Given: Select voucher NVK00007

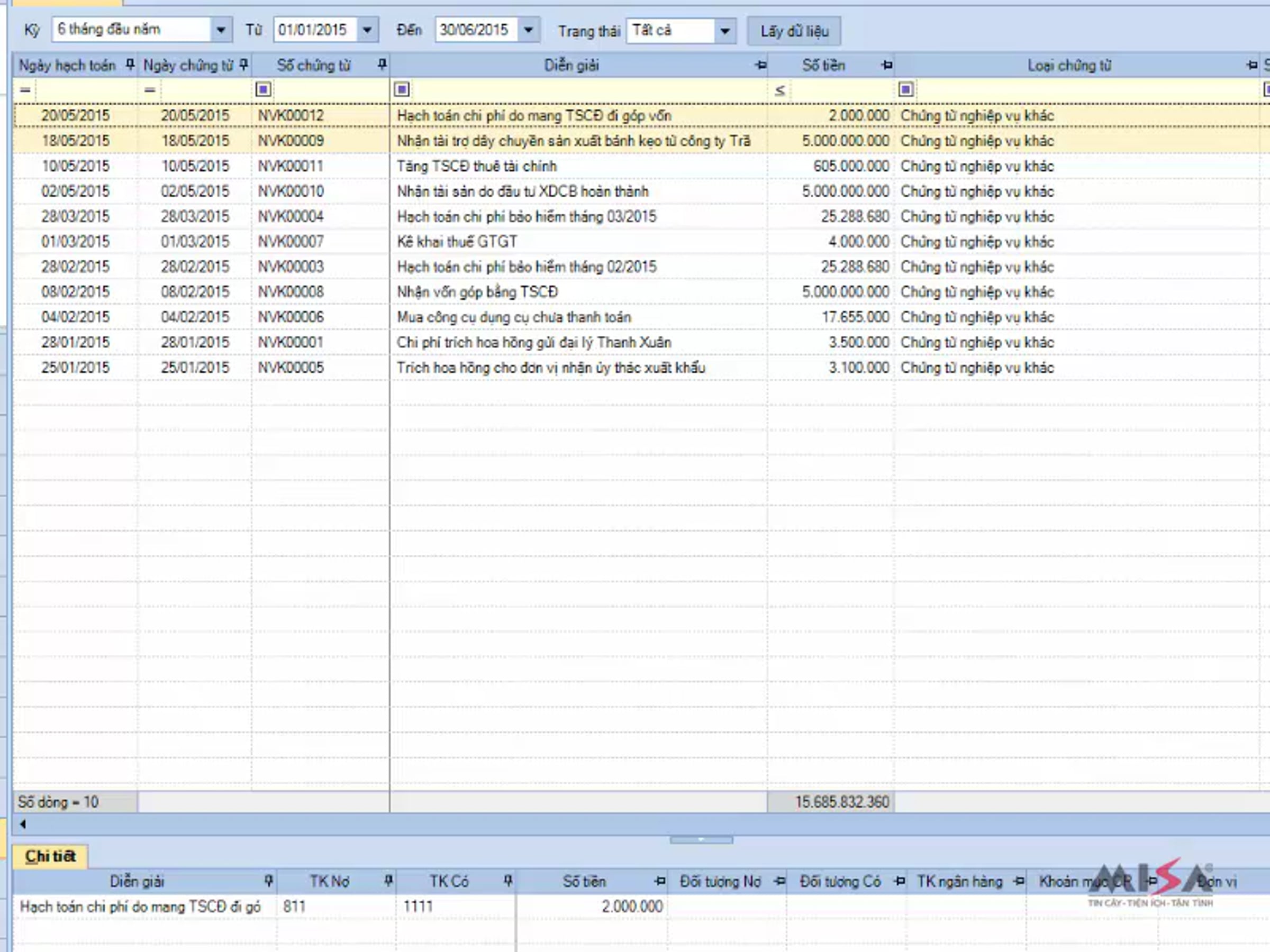Looking at the screenshot, I should (x=291, y=242).
